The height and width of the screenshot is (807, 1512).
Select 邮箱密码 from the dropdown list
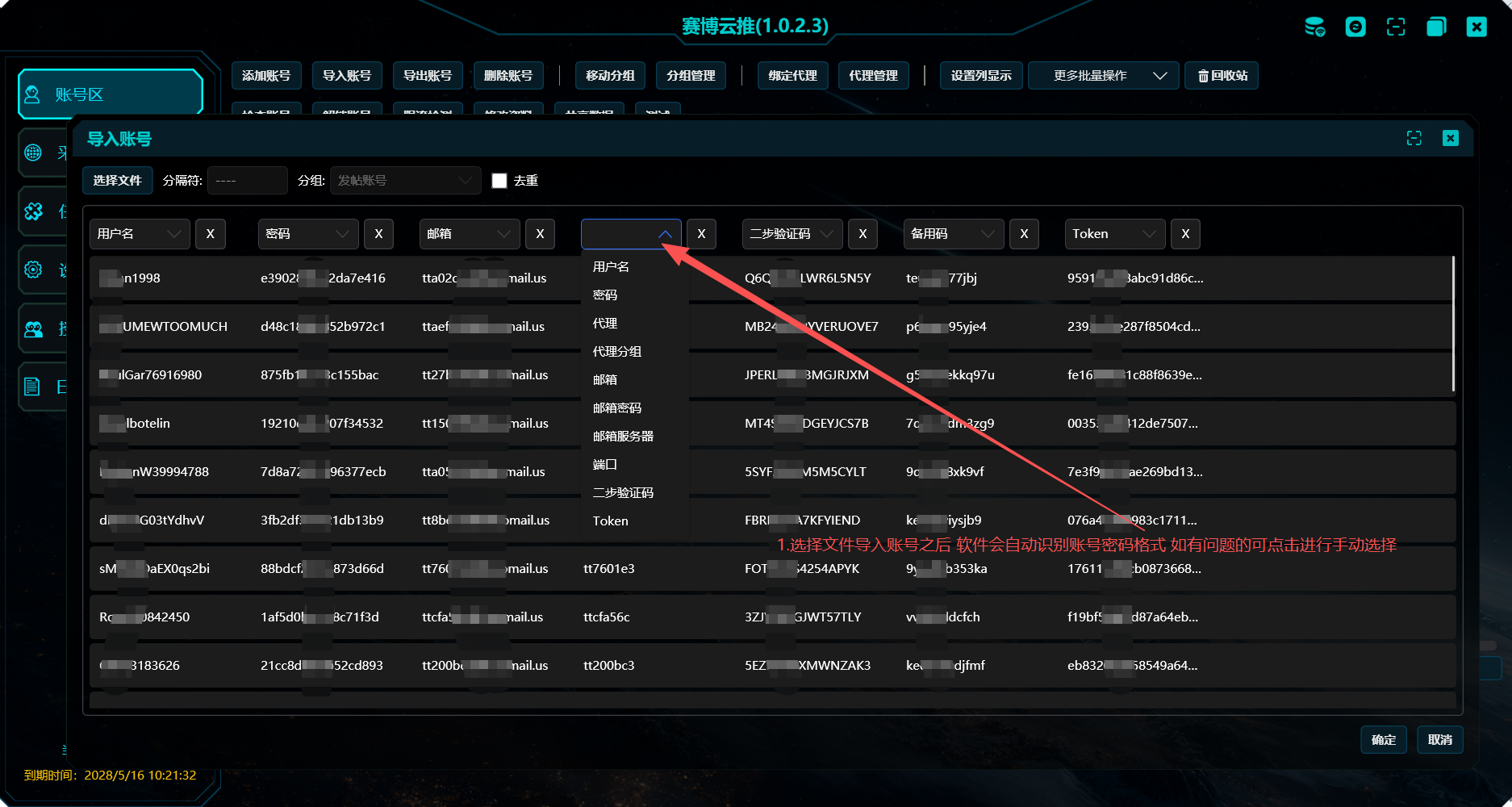click(617, 408)
